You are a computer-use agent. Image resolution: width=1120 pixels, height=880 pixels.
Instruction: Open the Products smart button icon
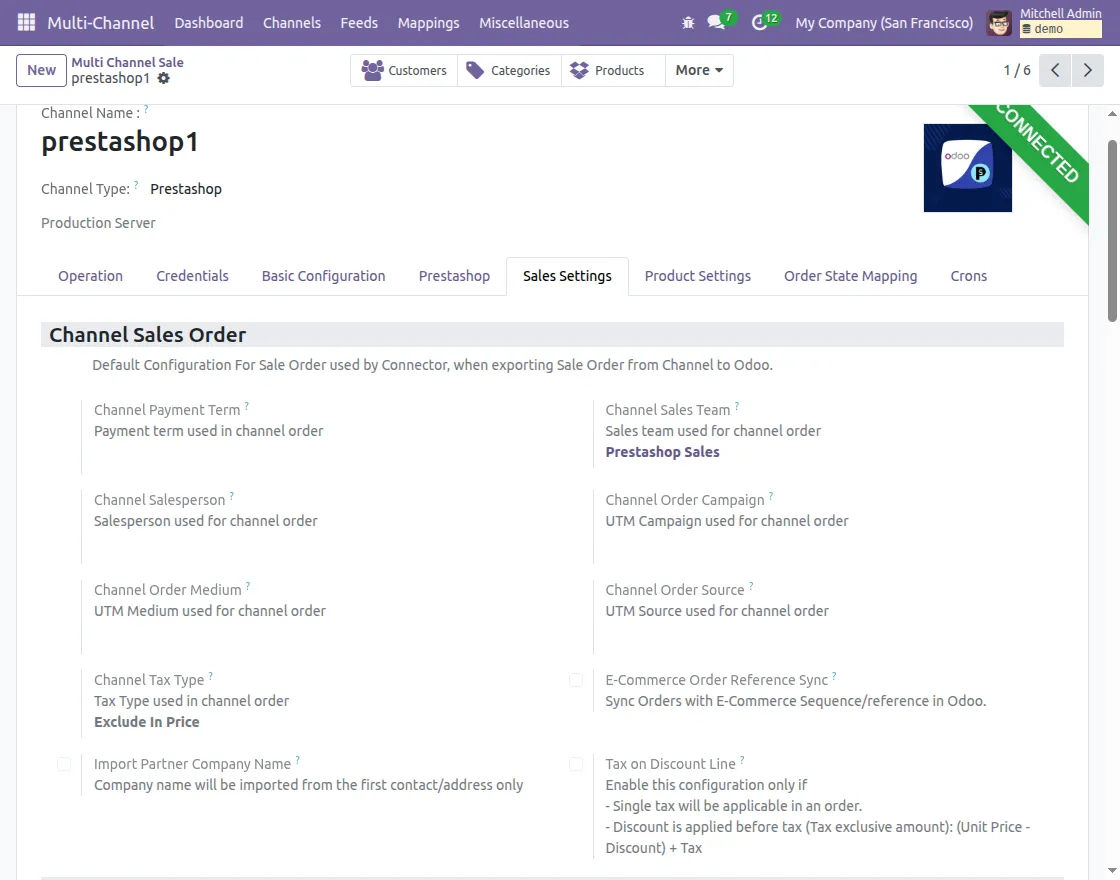tap(578, 70)
